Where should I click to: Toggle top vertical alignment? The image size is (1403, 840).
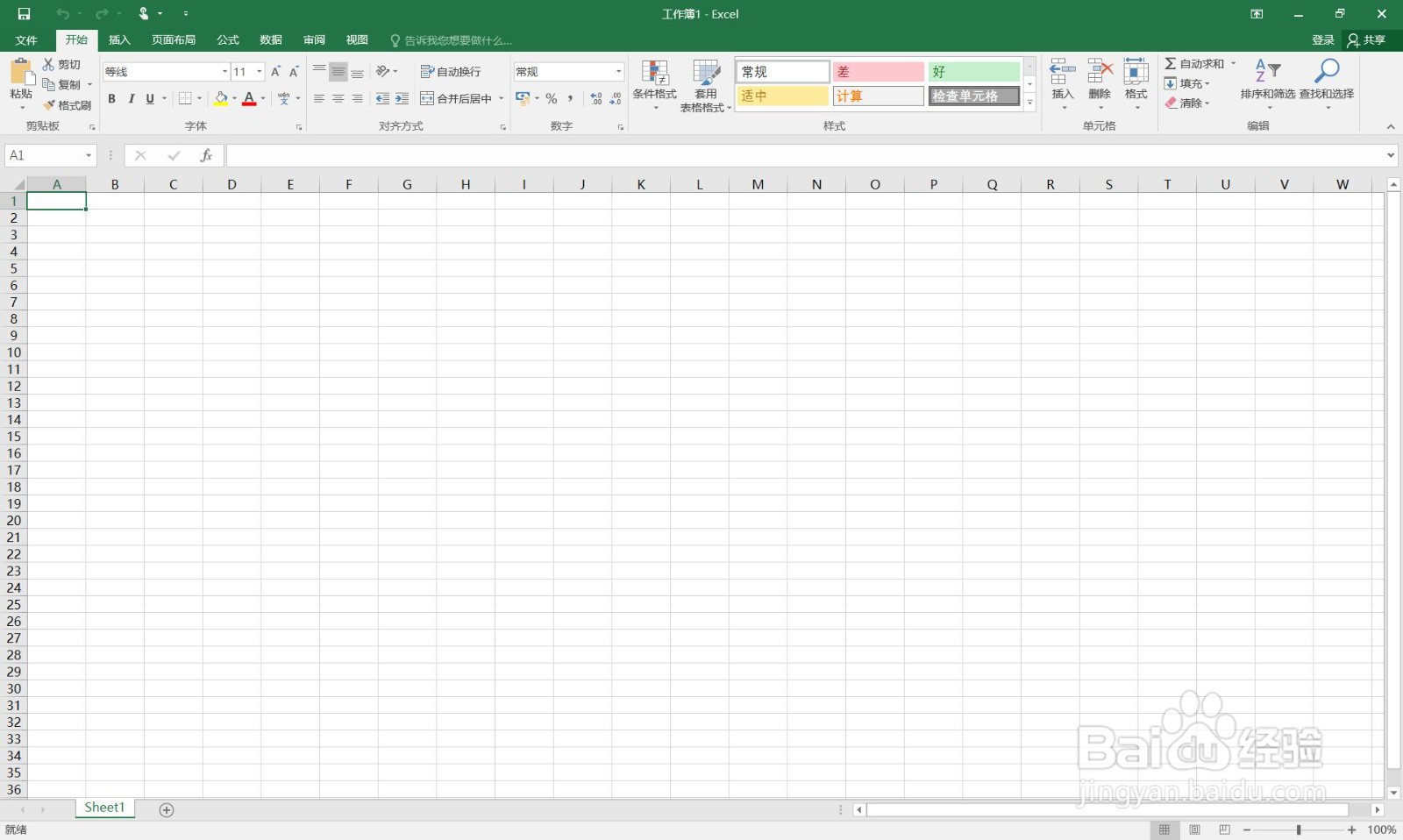[x=319, y=72]
